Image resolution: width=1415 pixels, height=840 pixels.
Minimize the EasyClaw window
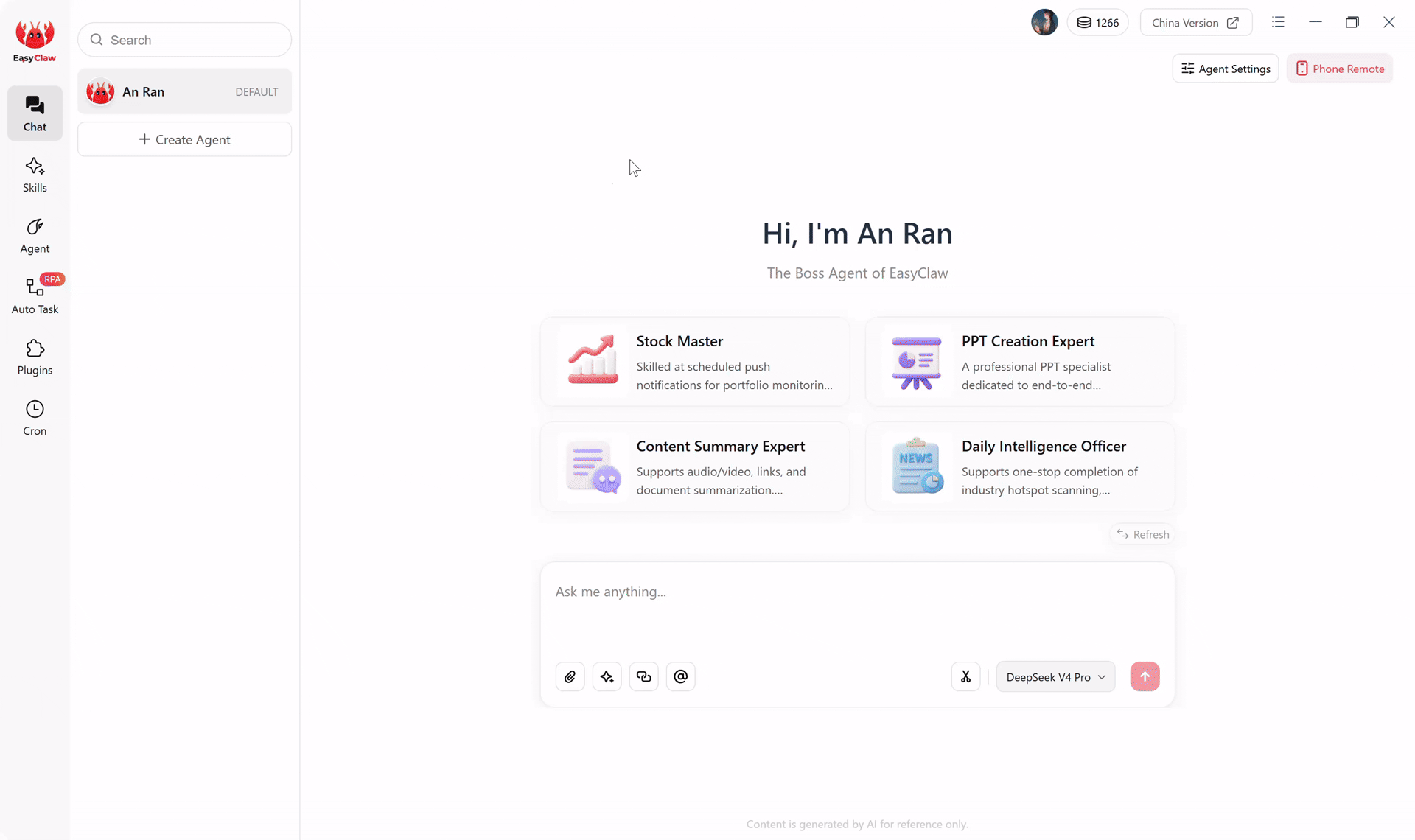(x=1315, y=22)
